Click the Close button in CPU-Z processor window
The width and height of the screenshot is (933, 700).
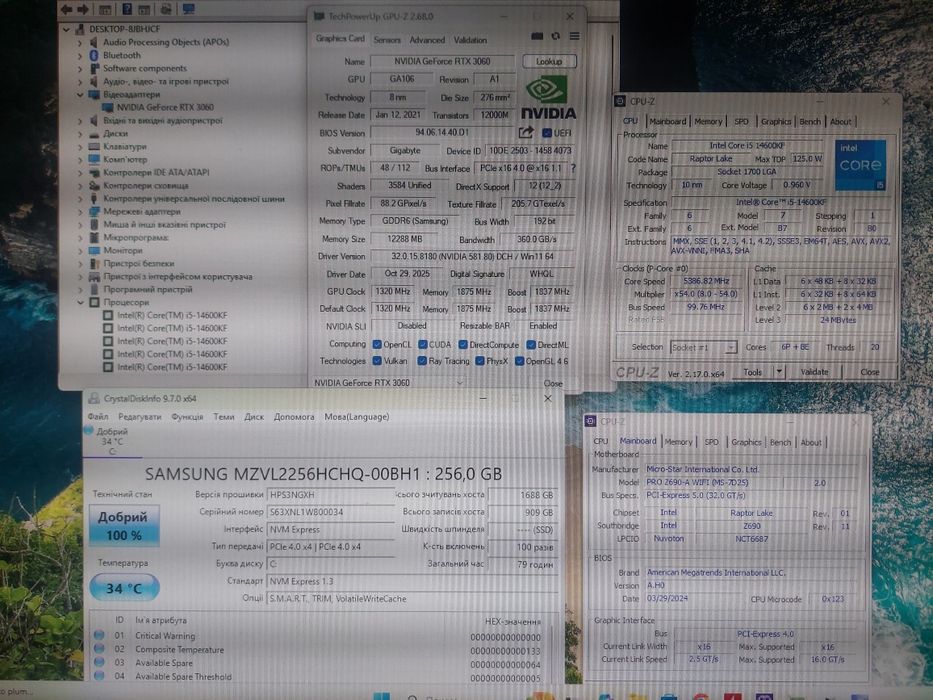tap(869, 371)
